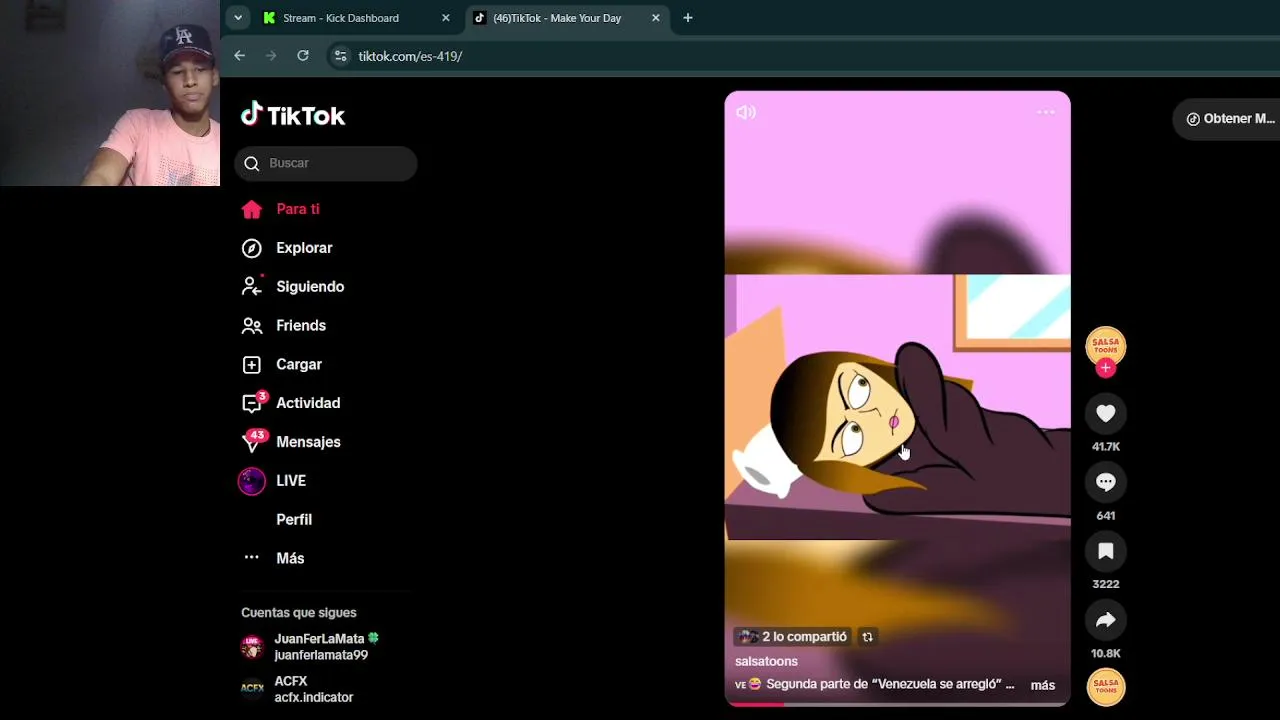The height and width of the screenshot is (720, 1280).
Task: Click the 2 lo compartió label
Action: pyautogui.click(x=793, y=637)
